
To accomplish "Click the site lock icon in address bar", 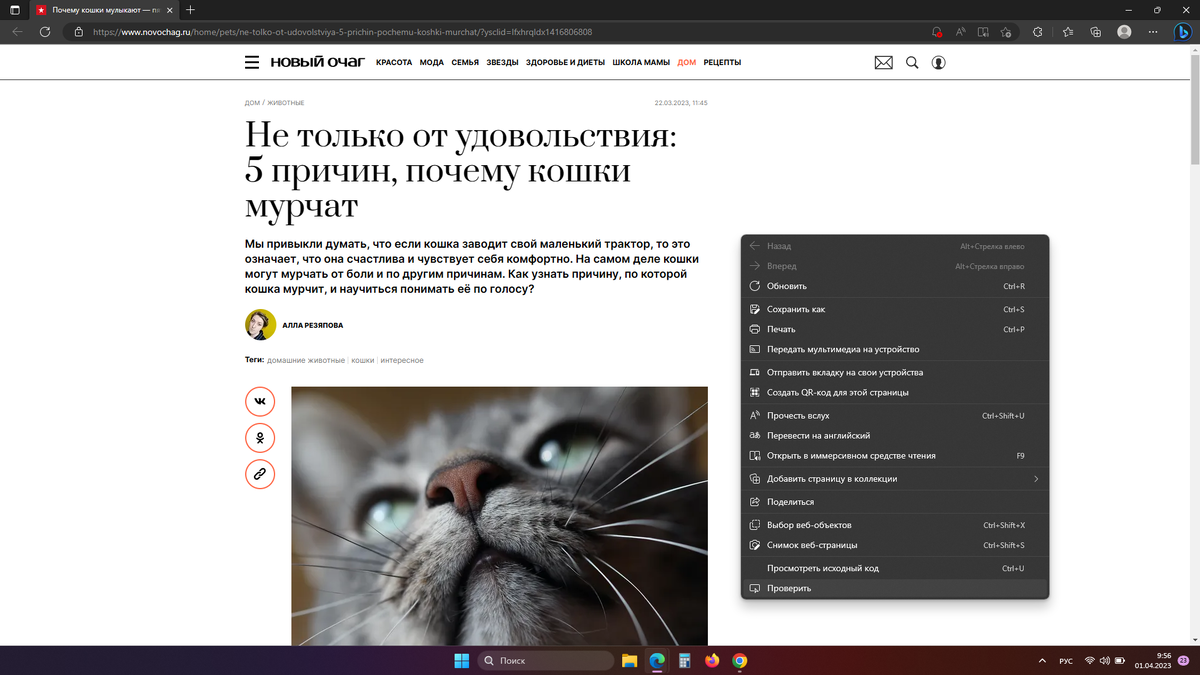I will coord(79,32).
